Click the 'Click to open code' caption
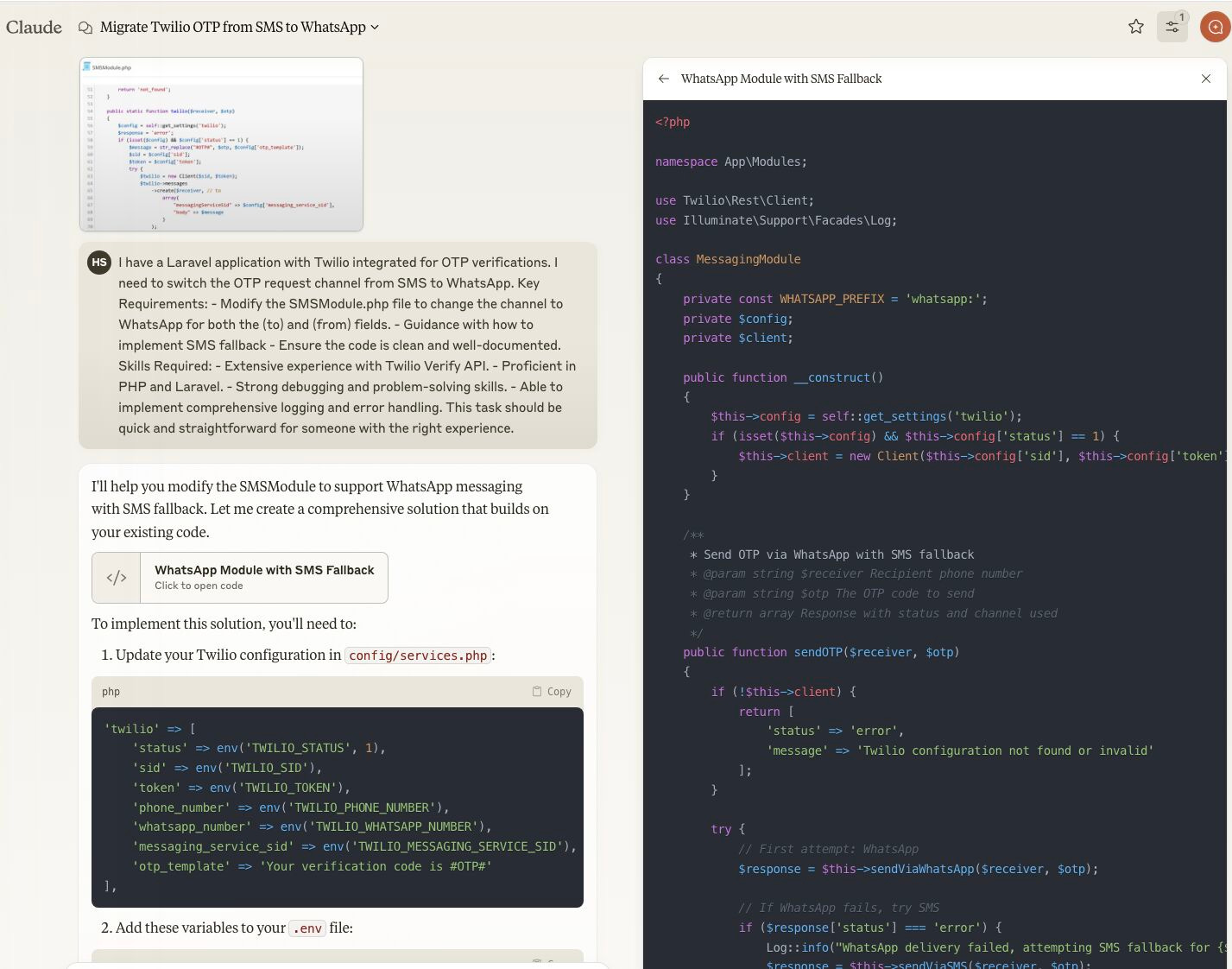Screen dimensions: 1232x969 pos(199,586)
